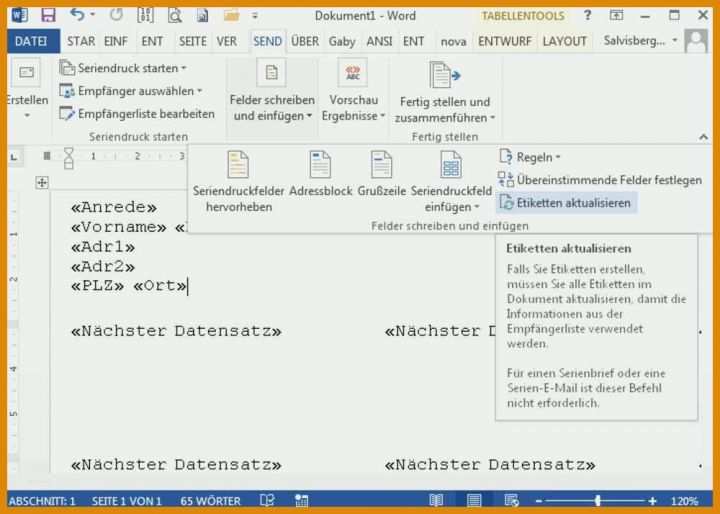Open the Gaby ribbon tab

pyautogui.click(x=342, y=41)
